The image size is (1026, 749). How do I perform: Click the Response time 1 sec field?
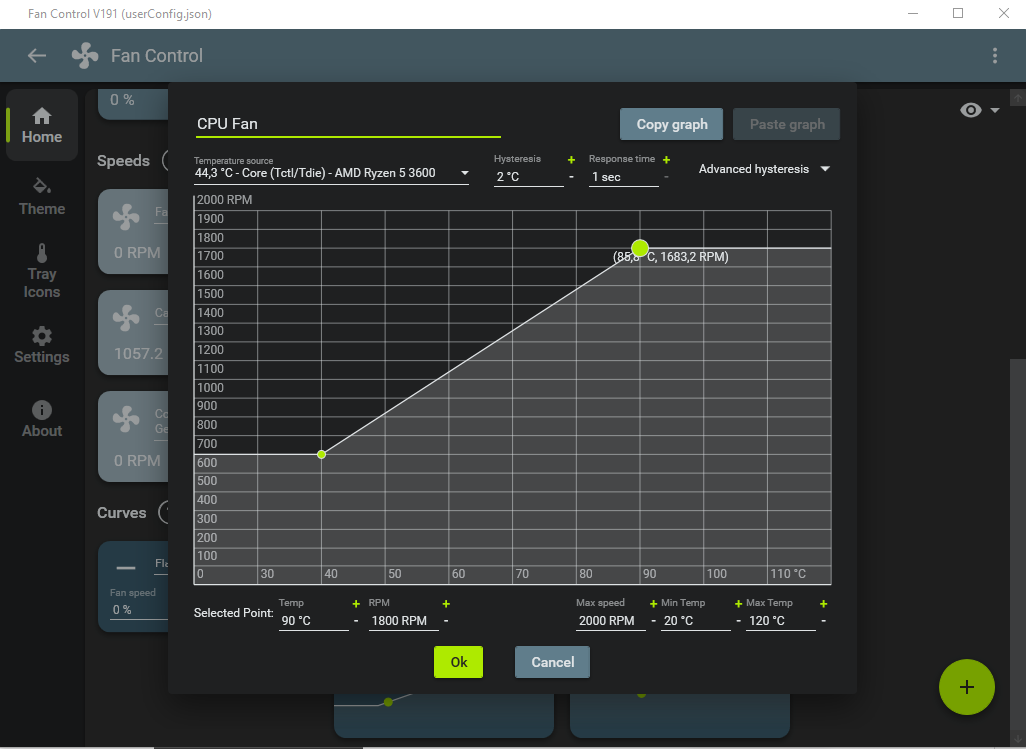[x=624, y=177]
